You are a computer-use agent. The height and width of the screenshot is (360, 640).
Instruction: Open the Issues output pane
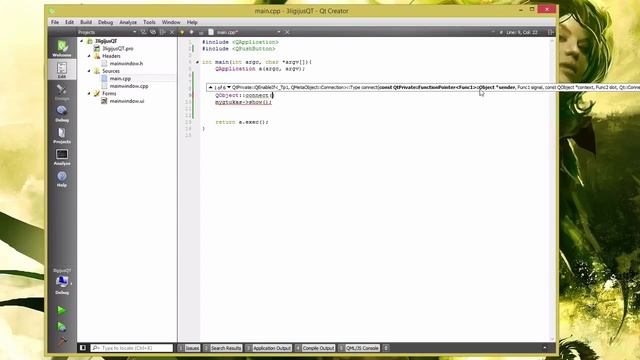pos(189,348)
